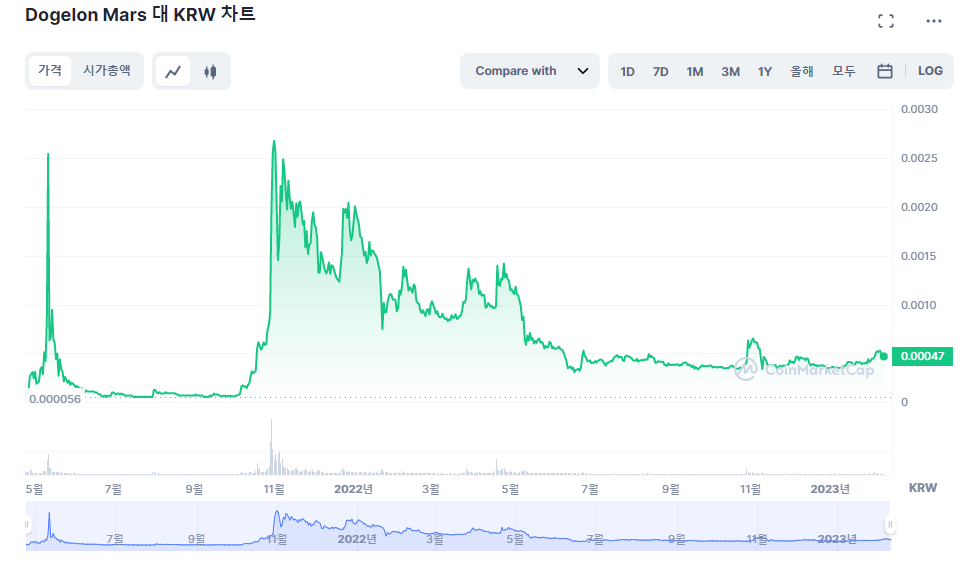The width and height of the screenshot is (967, 564).
Task: Select the 시가총액 tab
Action: tap(107, 71)
